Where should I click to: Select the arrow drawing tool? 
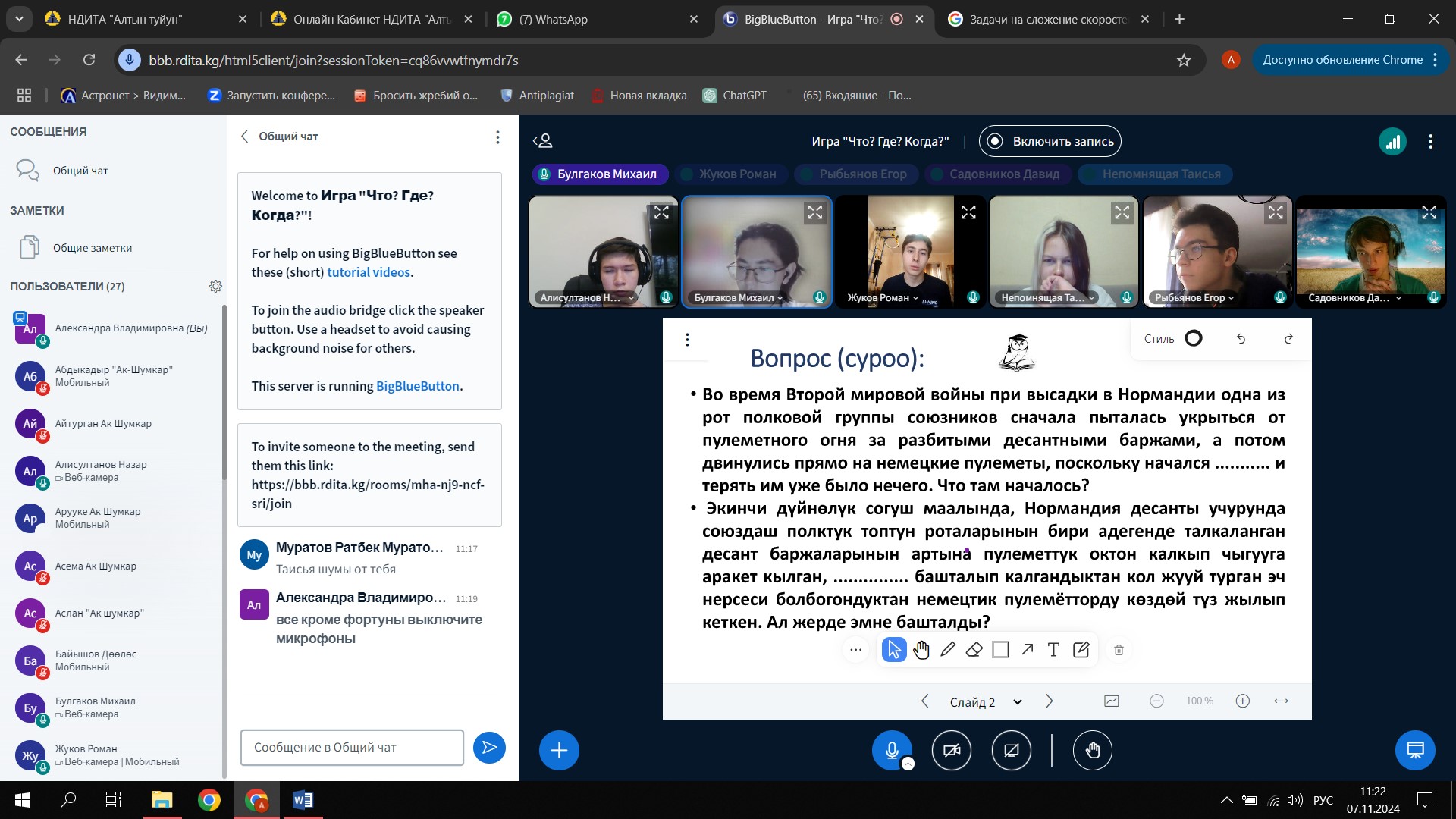(x=1027, y=650)
